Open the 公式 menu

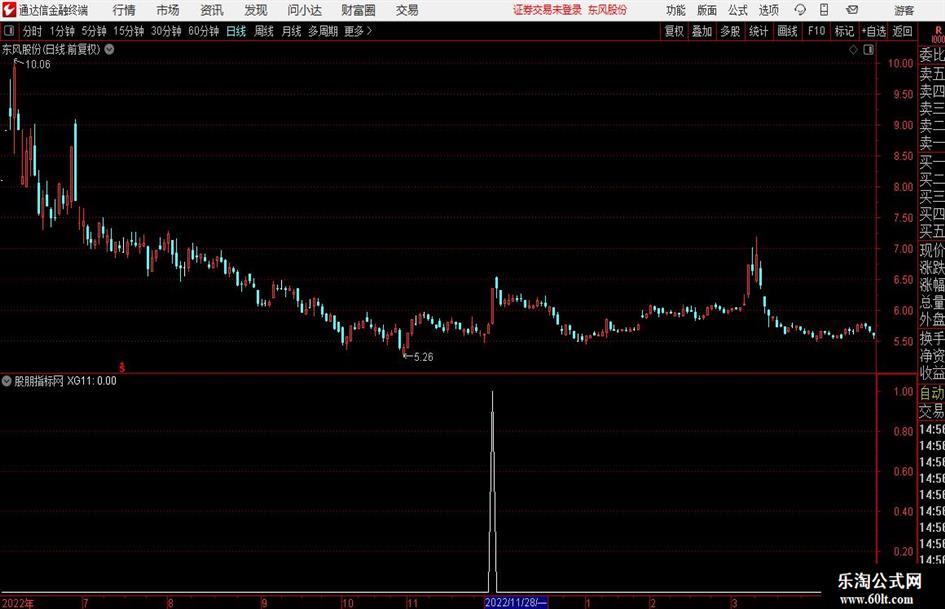[x=738, y=10]
